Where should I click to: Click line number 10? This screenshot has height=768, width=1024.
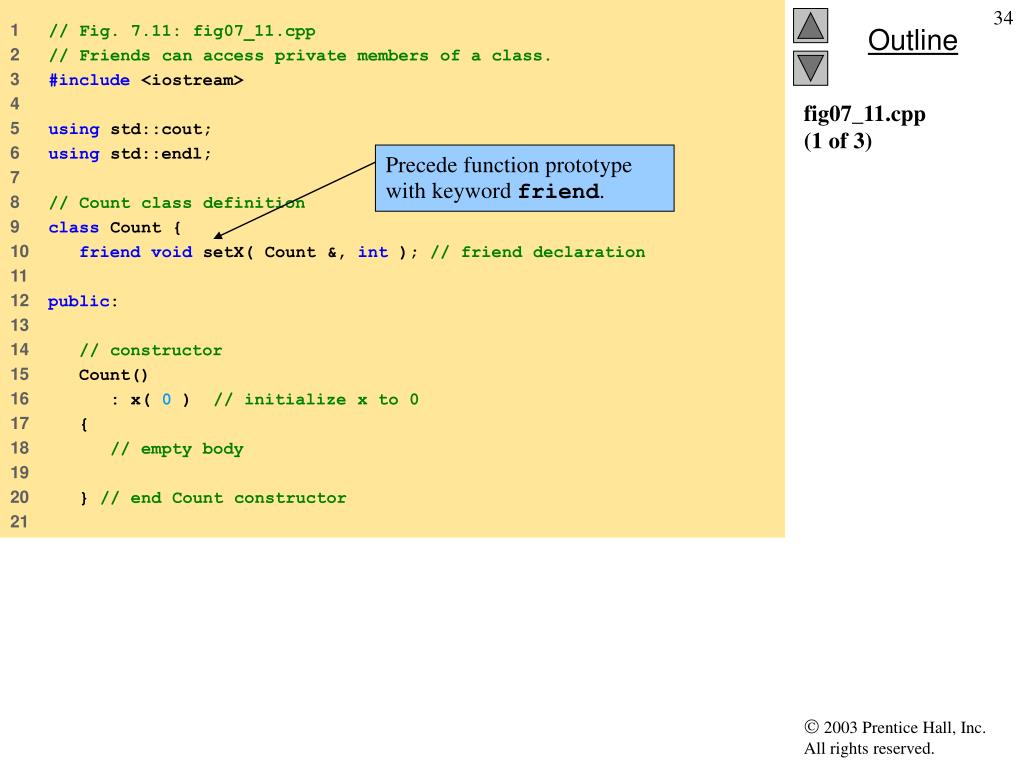point(19,251)
